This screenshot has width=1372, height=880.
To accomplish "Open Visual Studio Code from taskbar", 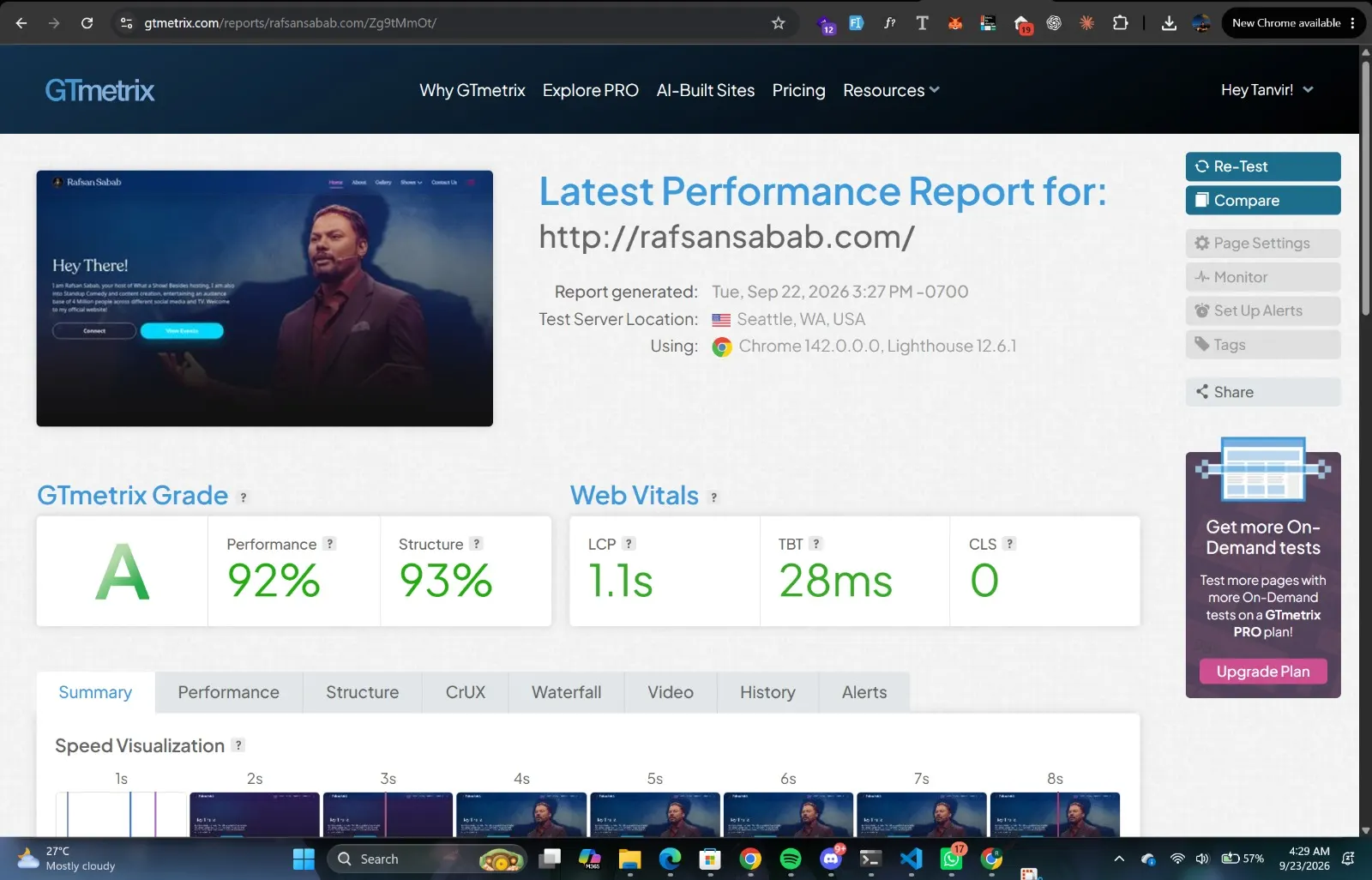I will point(912,859).
